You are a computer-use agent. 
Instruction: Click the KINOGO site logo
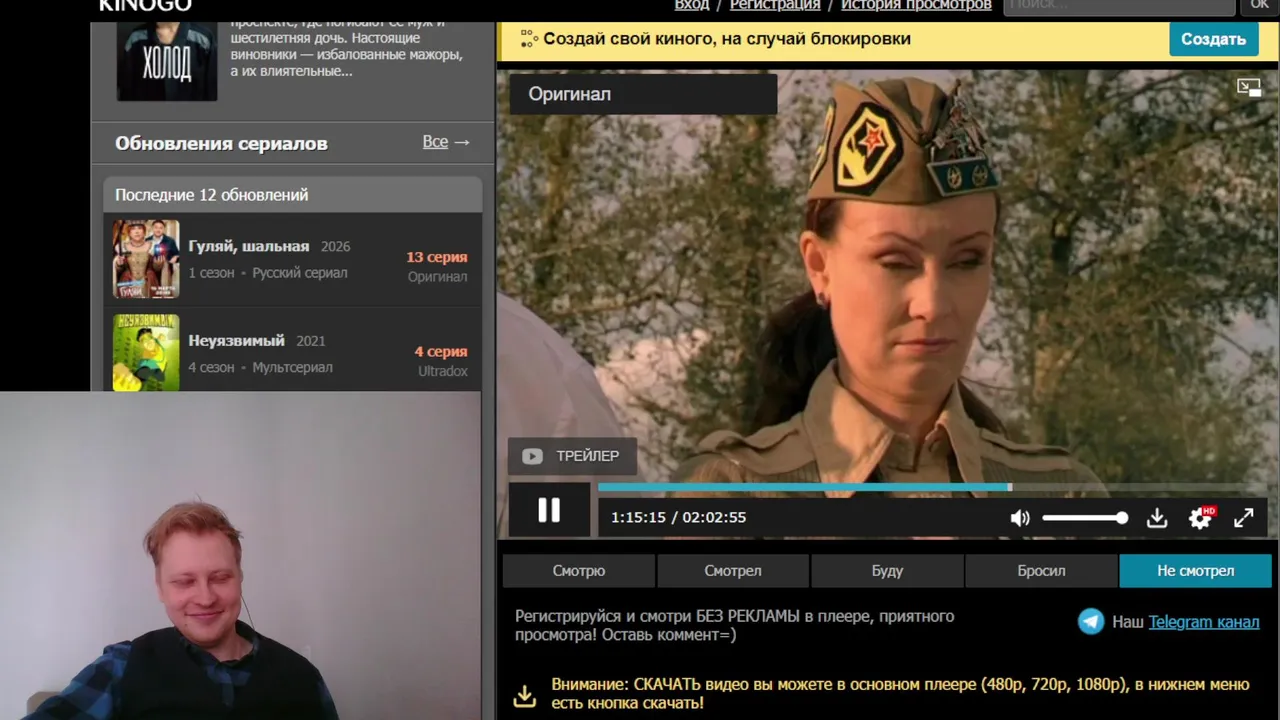pos(145,5)
